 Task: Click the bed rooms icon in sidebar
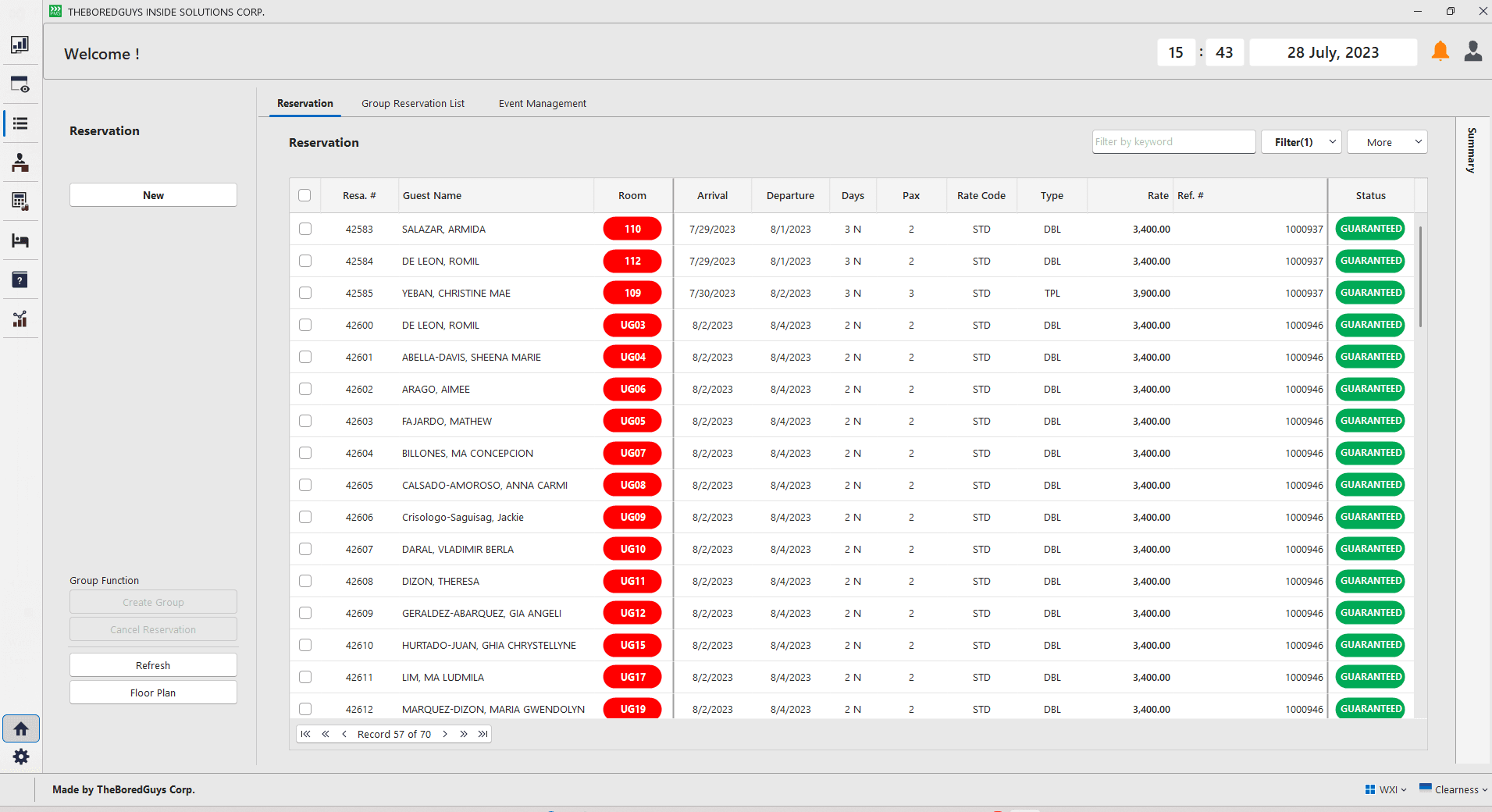coord(20,240)
